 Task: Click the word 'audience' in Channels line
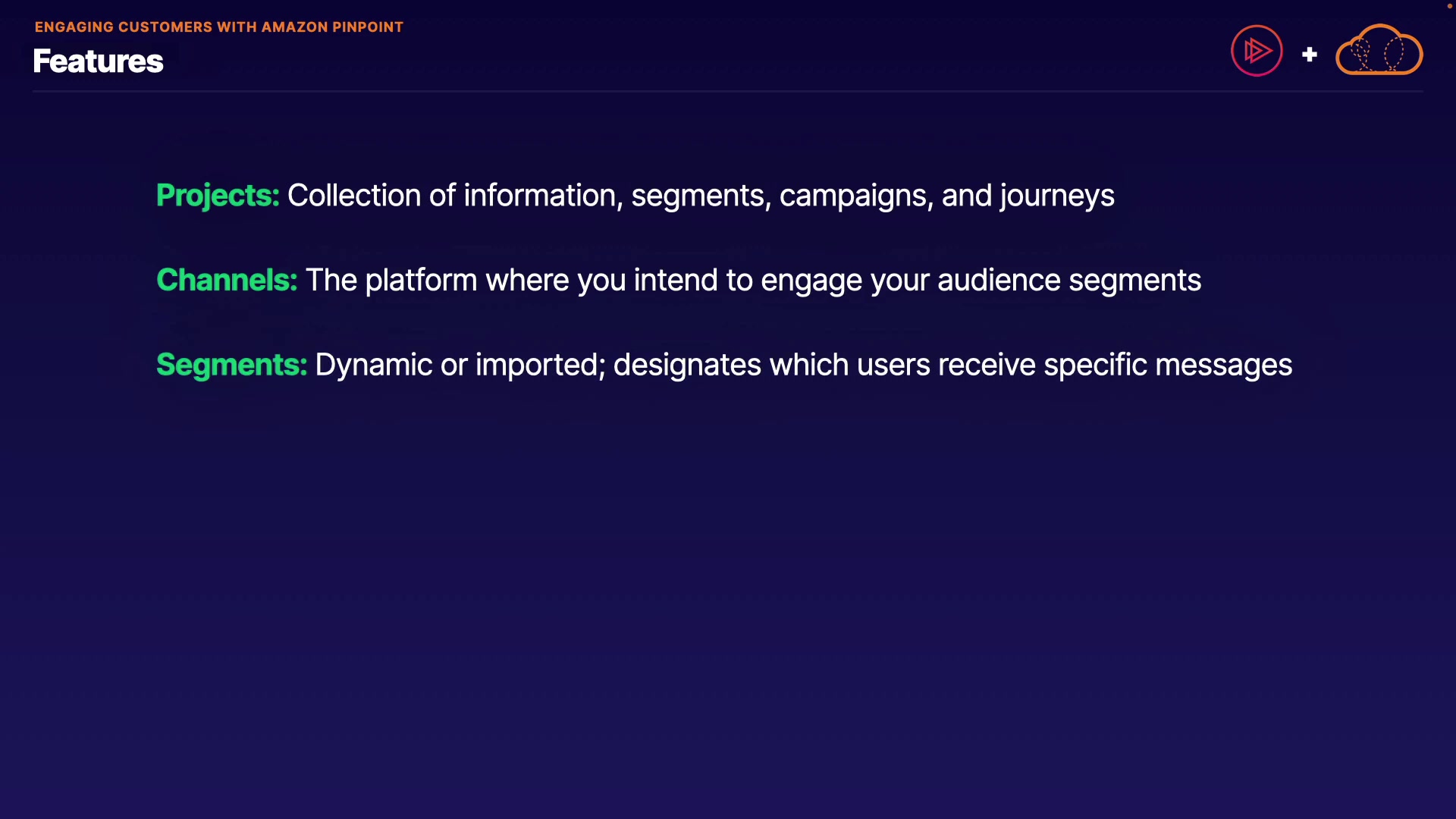pos(999,281)
